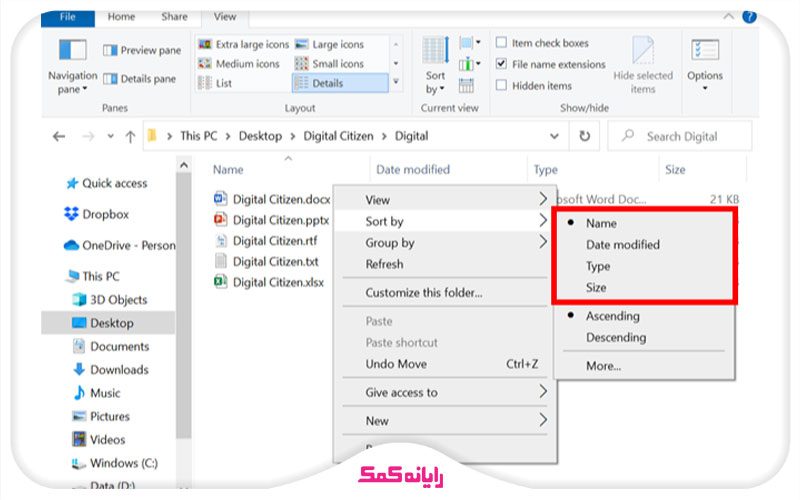The height and width of the screenshot is (500, 800).
Task: Click the Up arrow navigation button
Action: (130, 136)
